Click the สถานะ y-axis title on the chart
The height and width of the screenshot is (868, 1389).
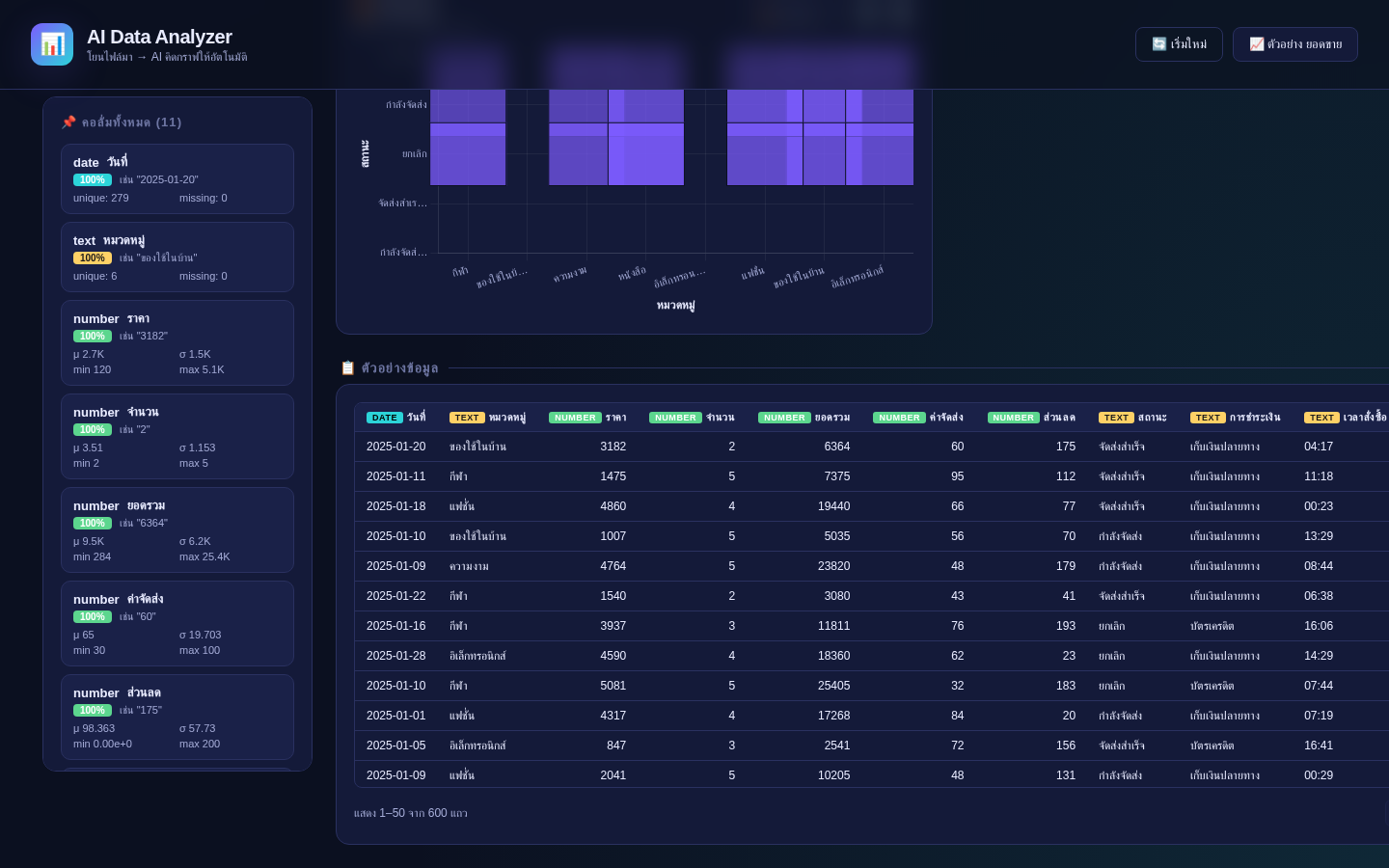click(x=365, y=153)
